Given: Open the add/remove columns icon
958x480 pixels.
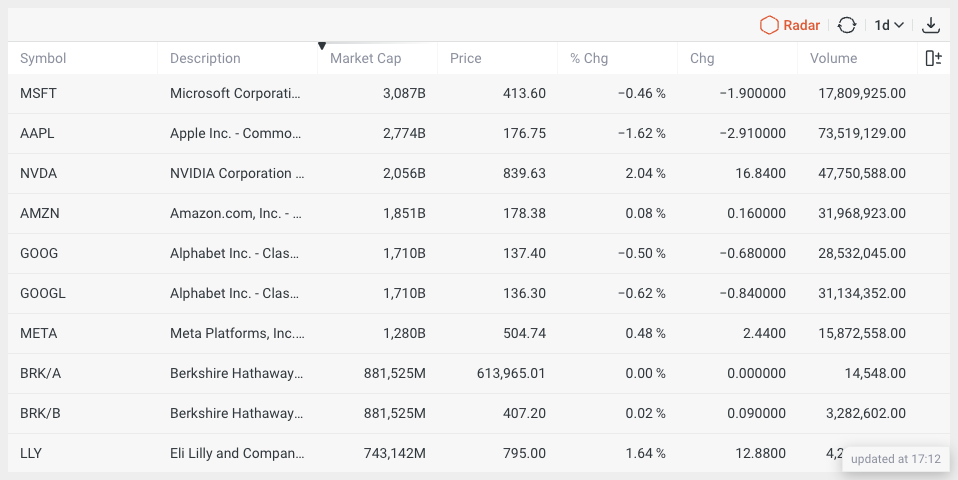Looking at the screenshot, I should 933,58.
